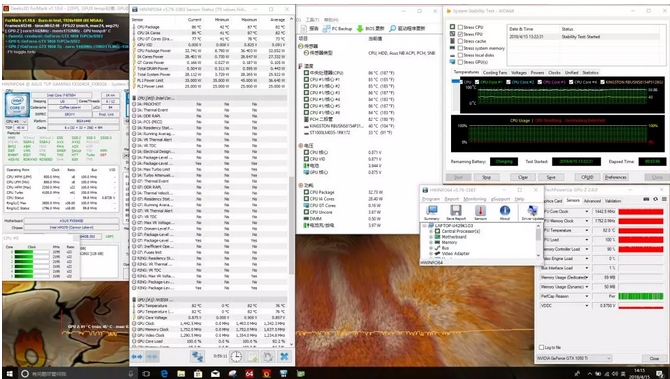
Task: Open the Monitoring menu in HWiNFO64
Action: click(x=475, y=199)
